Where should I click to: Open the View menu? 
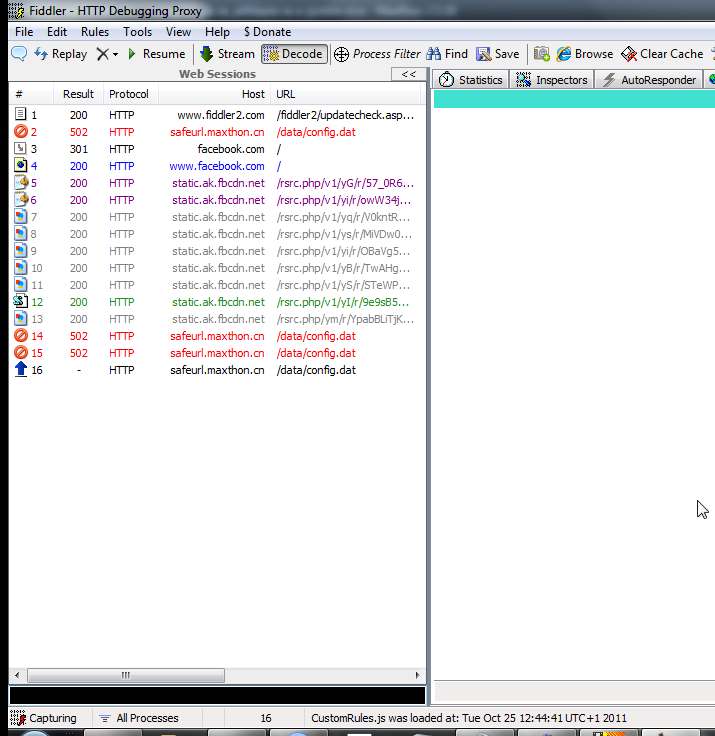click(178, 32)
